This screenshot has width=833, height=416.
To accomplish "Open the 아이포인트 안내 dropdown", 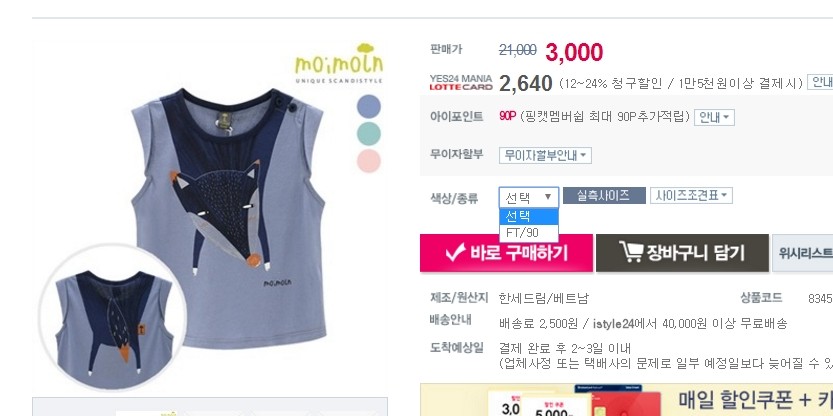I will pyautogui.click(x=714, y=117).
